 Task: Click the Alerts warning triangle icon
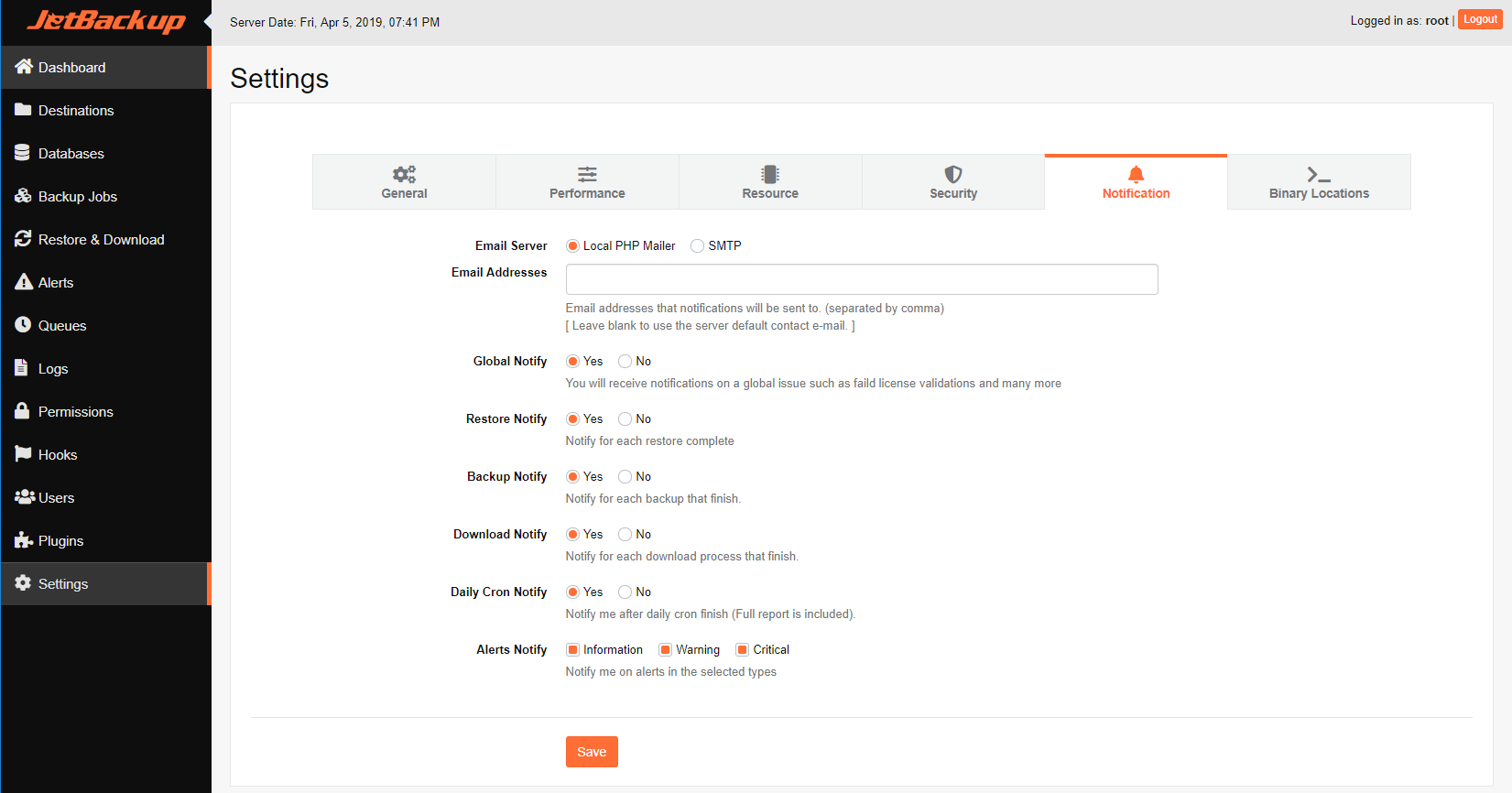pyautogui.click(x=23, y=282)
